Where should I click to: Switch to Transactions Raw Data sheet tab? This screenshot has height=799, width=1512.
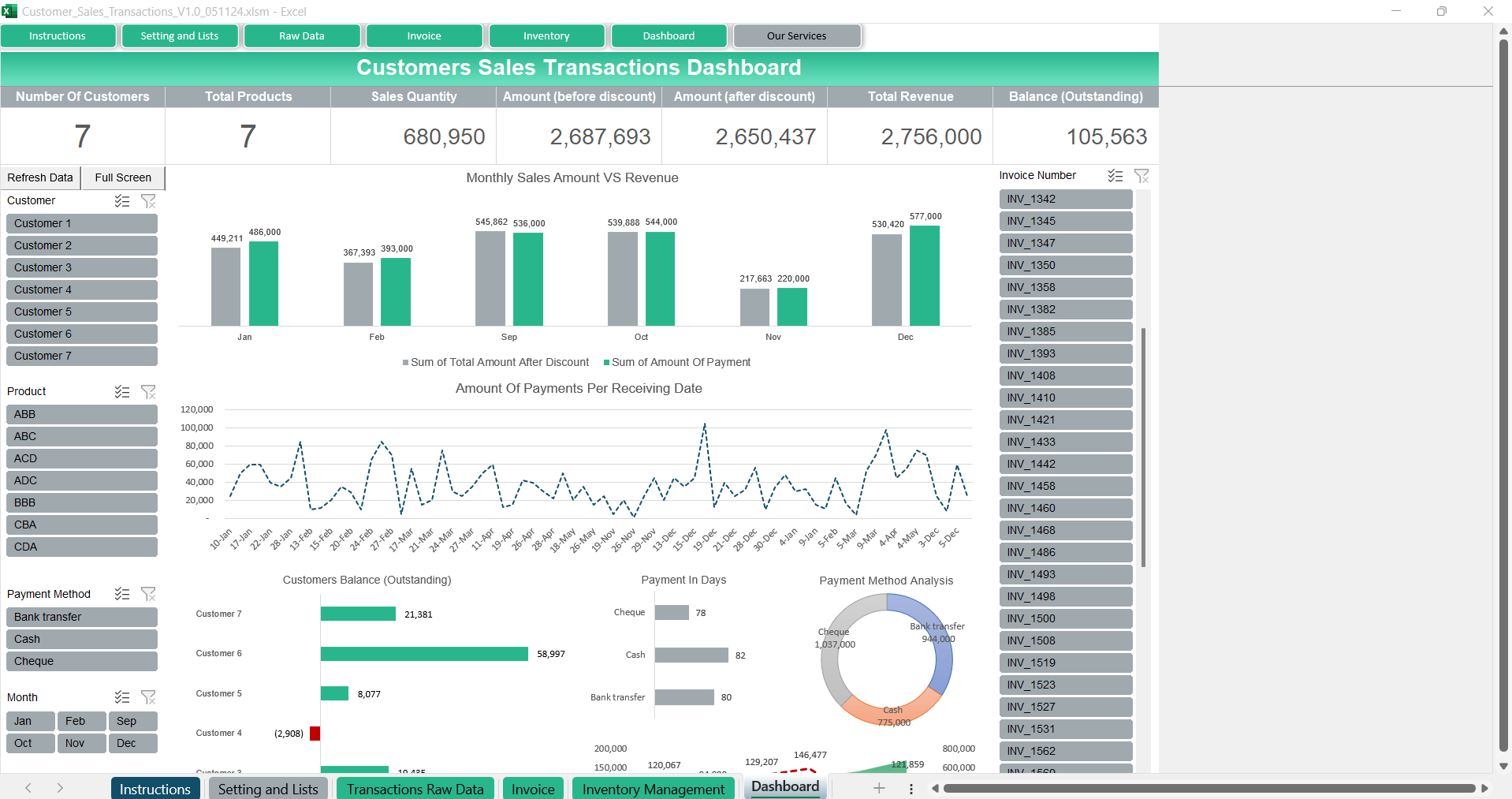[415, 789]
